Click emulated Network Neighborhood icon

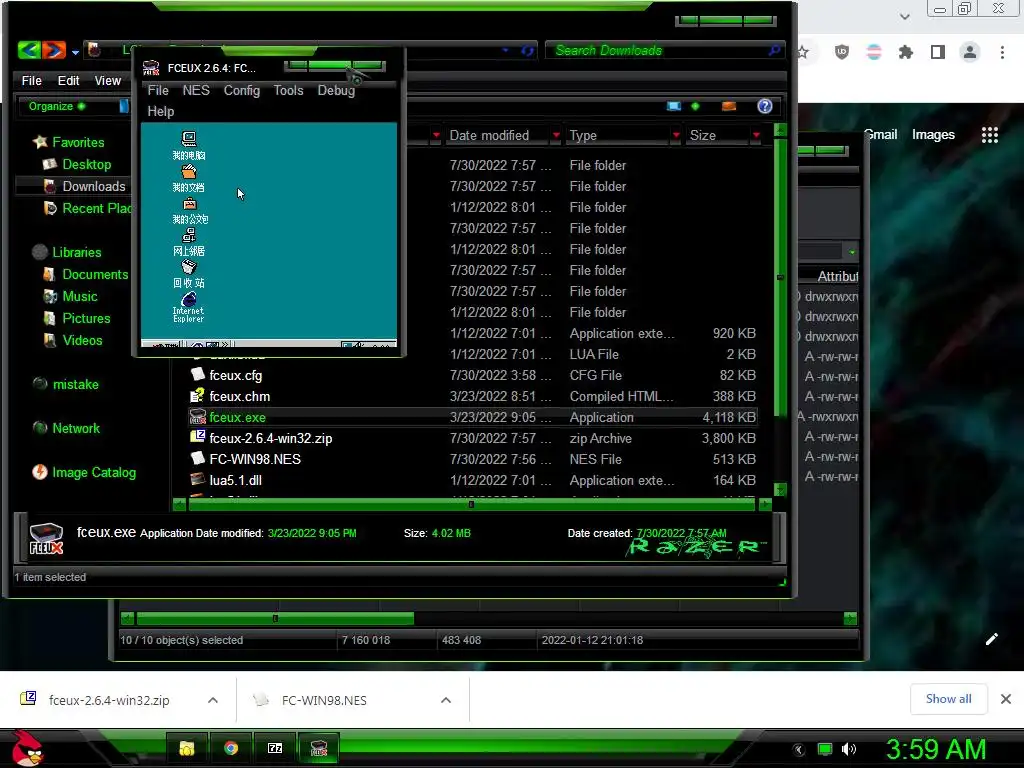pos(189,242)
